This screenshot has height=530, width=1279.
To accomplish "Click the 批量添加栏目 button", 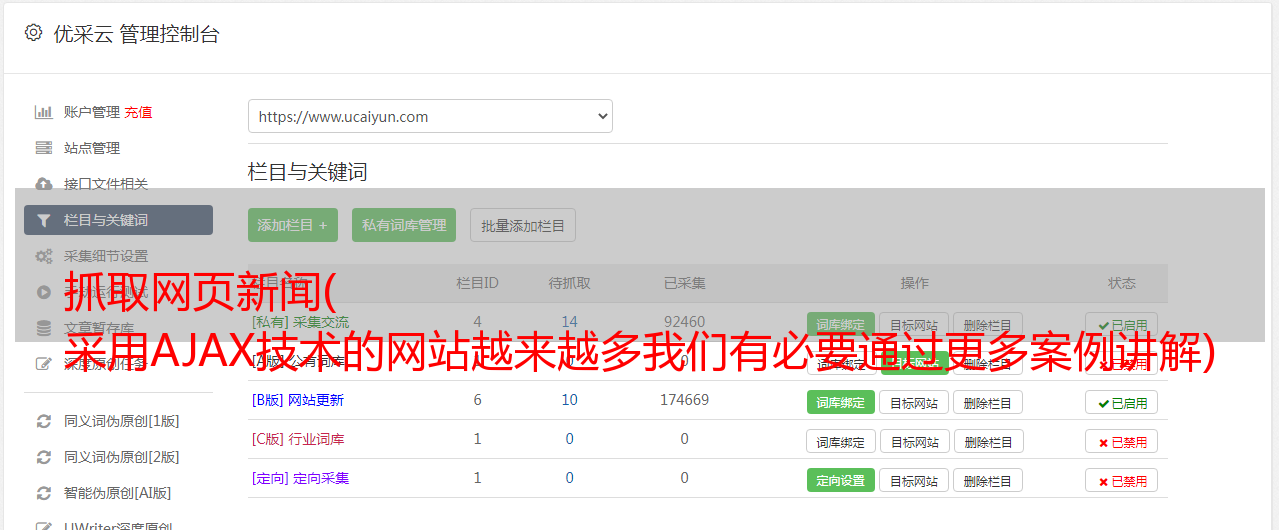I will (523, 225).
